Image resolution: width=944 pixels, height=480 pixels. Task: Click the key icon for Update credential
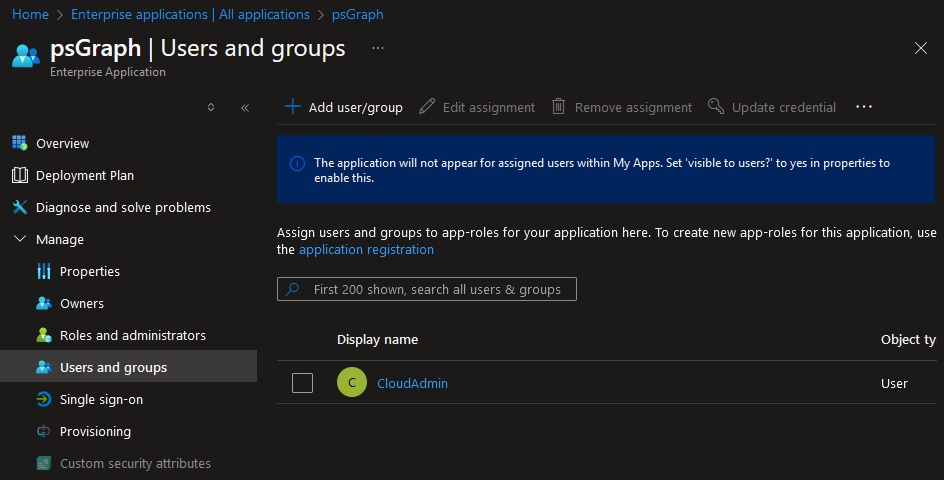(x=716, y=107)
